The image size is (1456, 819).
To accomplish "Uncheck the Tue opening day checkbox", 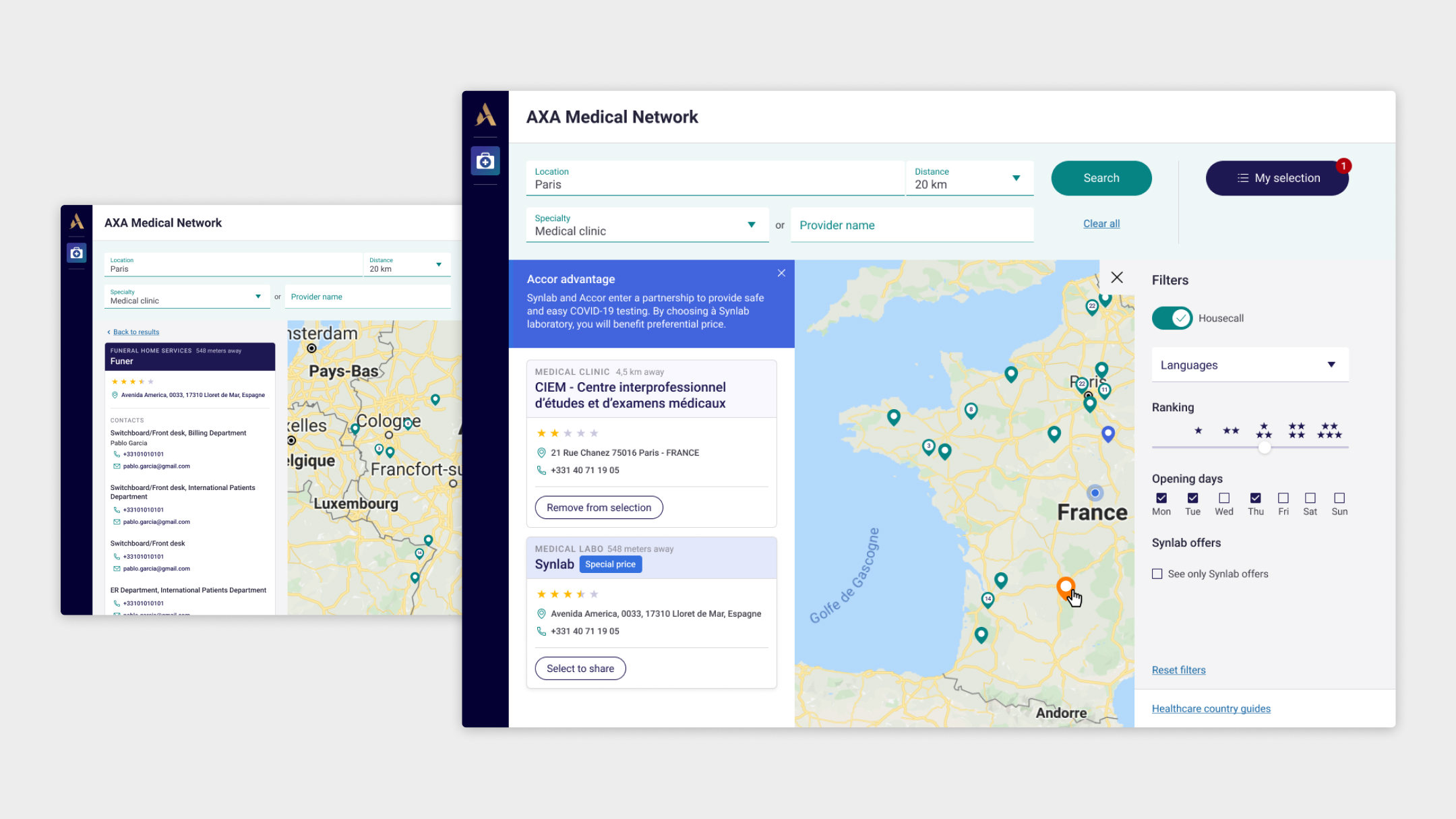I will coord(1192,498).
